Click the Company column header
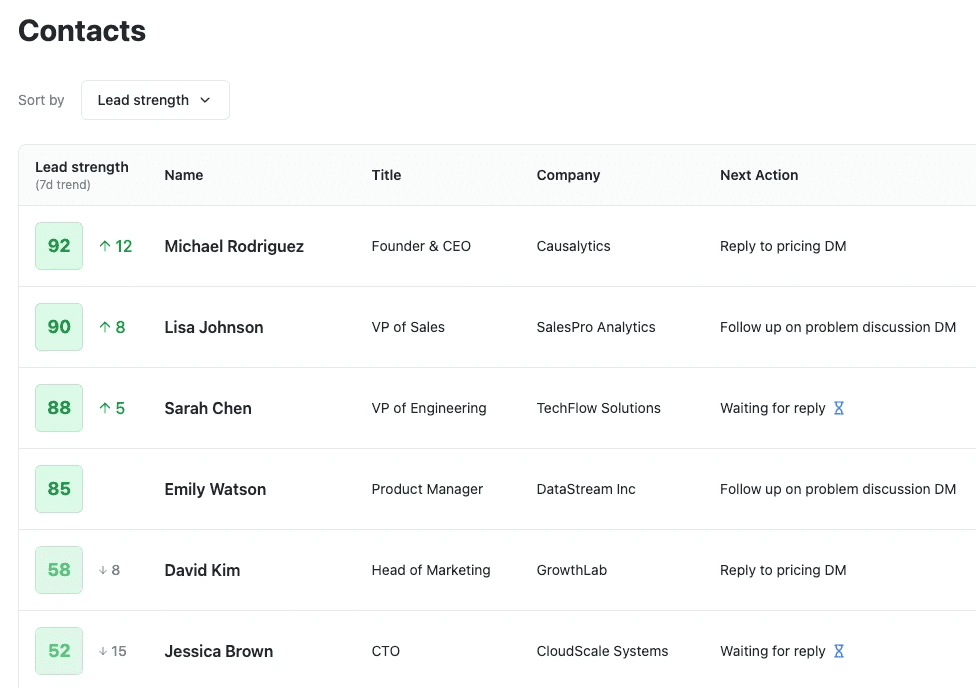 tap(568, 175)
